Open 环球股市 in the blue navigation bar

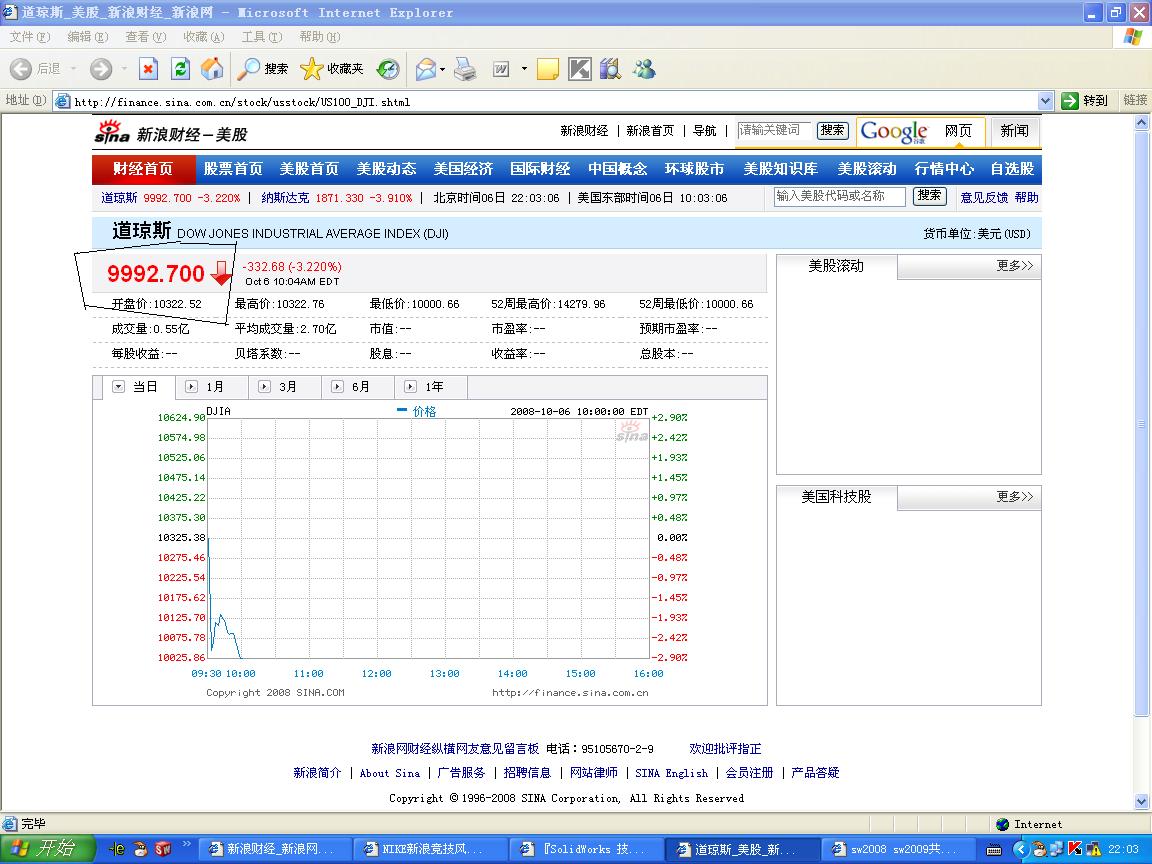coord(694,169)
